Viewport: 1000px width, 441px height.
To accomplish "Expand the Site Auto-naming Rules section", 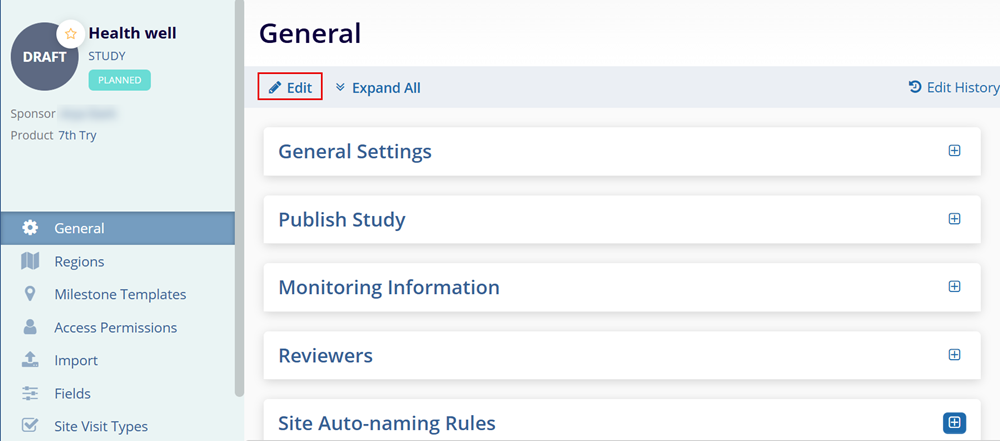I will click(x=954, y=423).
